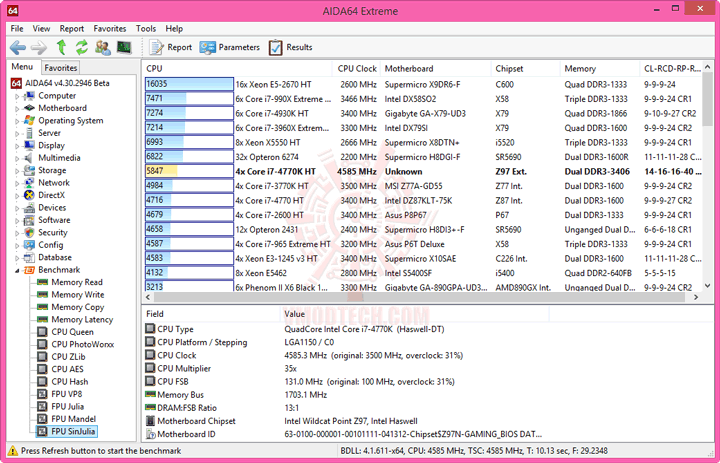The width and height of the screenshot is (720, 463).
Task: Expand the Motherboard tree node
Action: coord(17,109)
